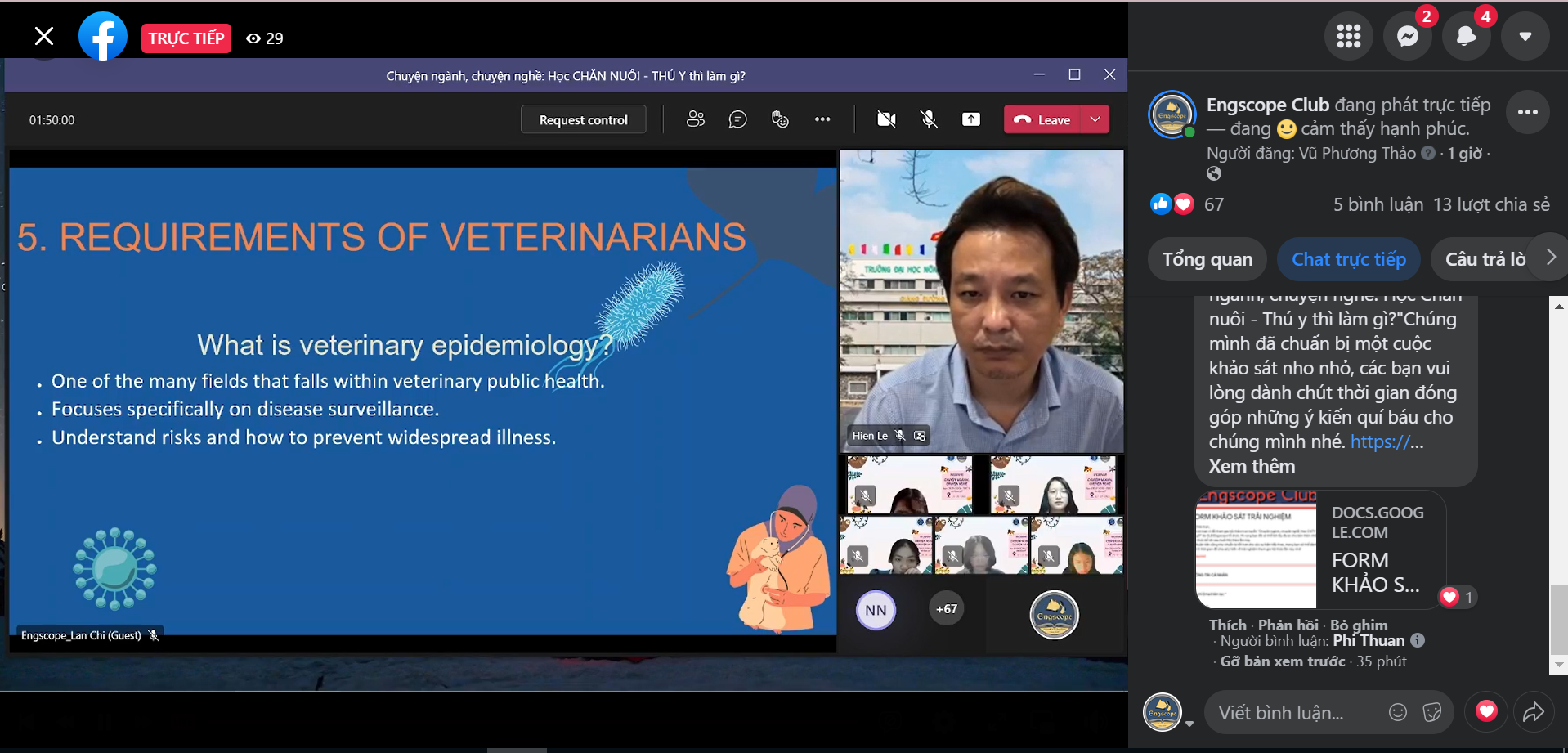Click Engscope Club profile avatar
Screen dimensions: 1568x753
tap(1172, 114)
